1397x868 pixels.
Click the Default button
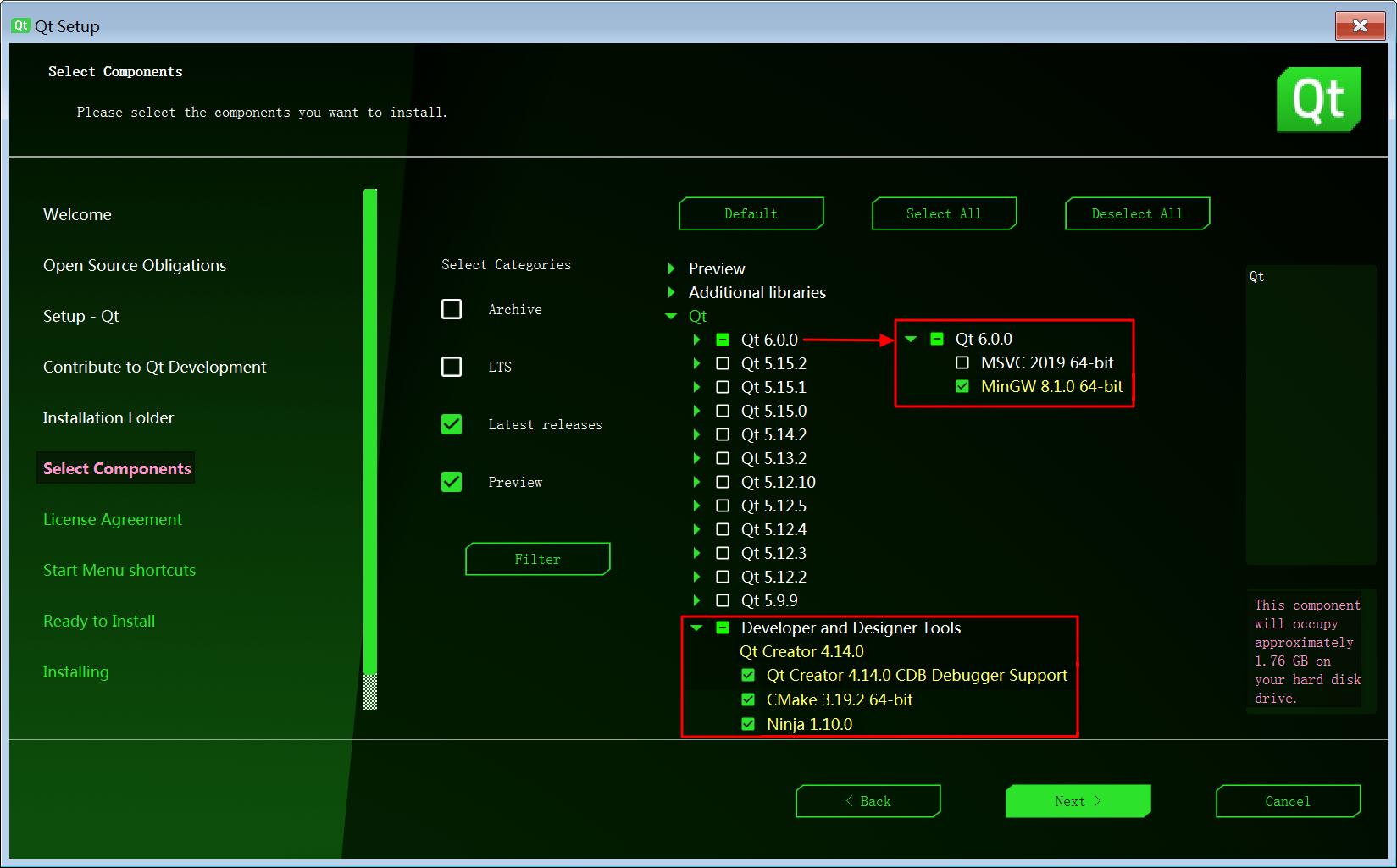[751, 213]
